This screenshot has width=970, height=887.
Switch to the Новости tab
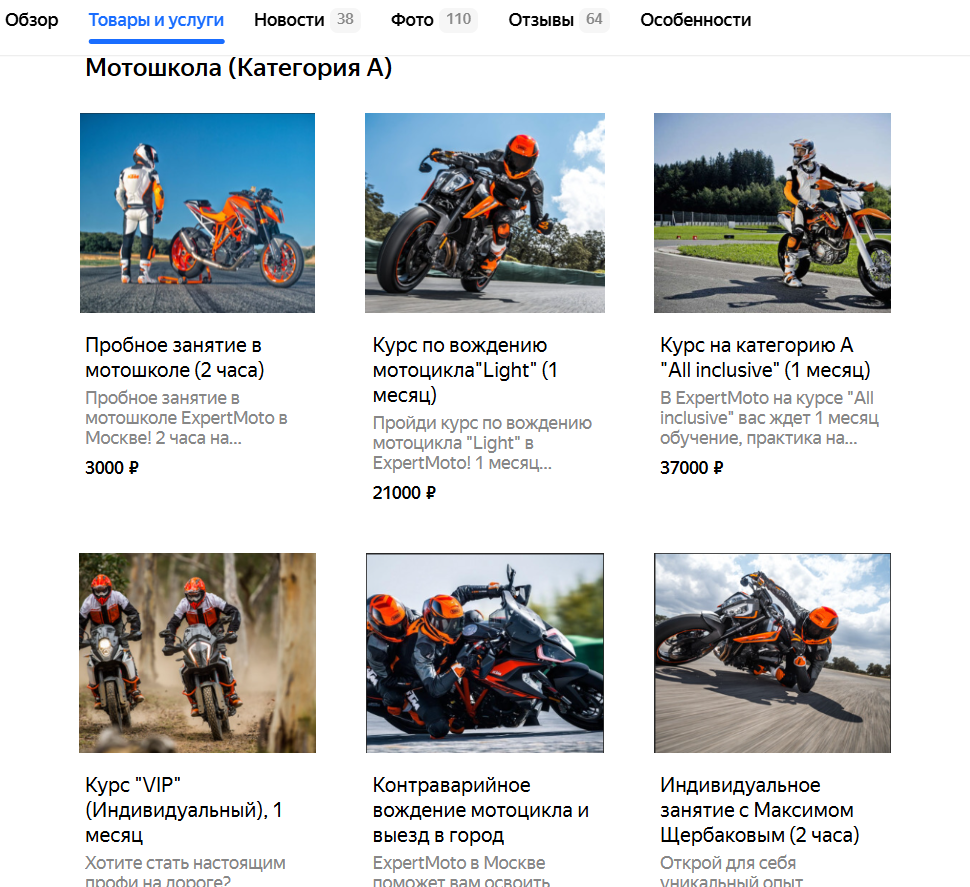(306, 20)
